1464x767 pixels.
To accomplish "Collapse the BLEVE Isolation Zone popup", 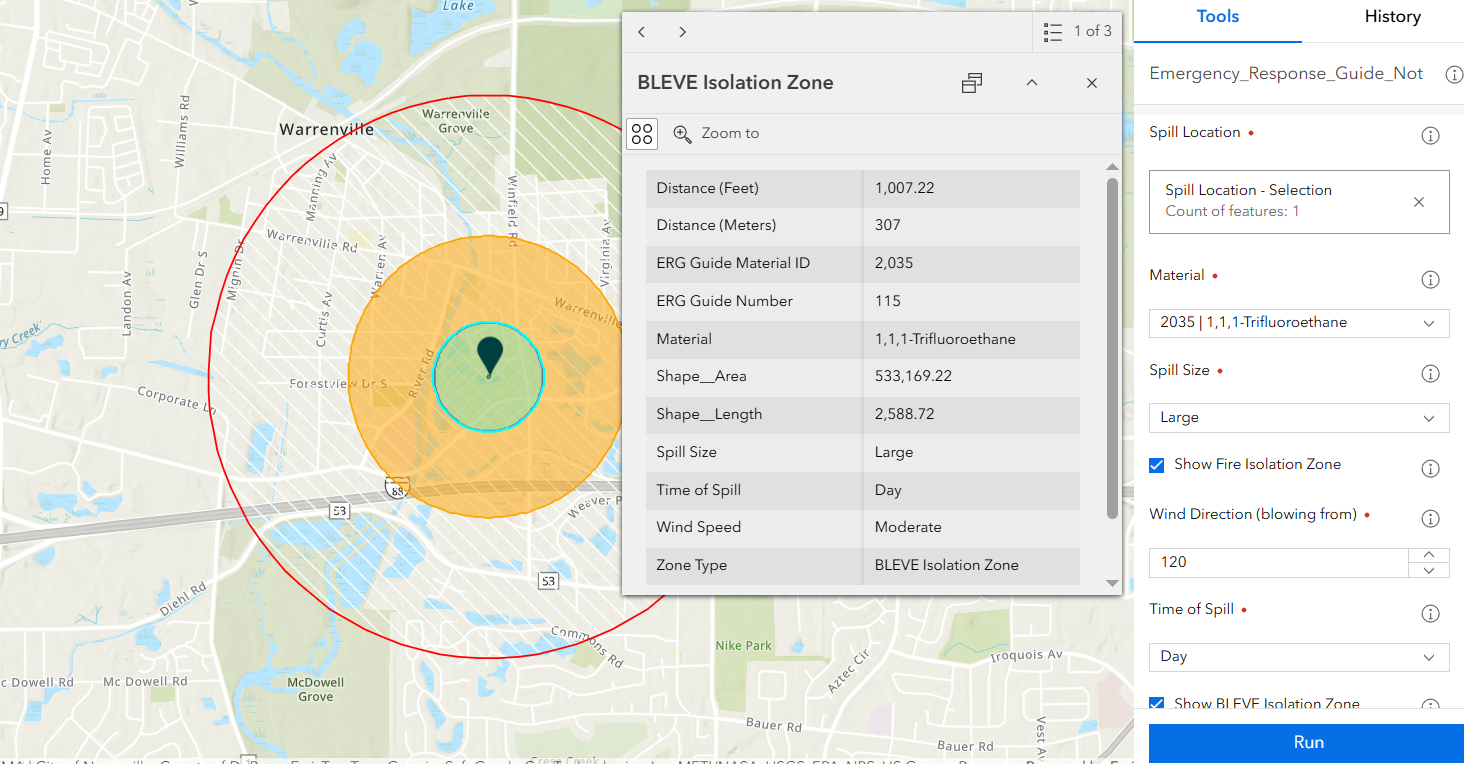I will click(1032, 83).
